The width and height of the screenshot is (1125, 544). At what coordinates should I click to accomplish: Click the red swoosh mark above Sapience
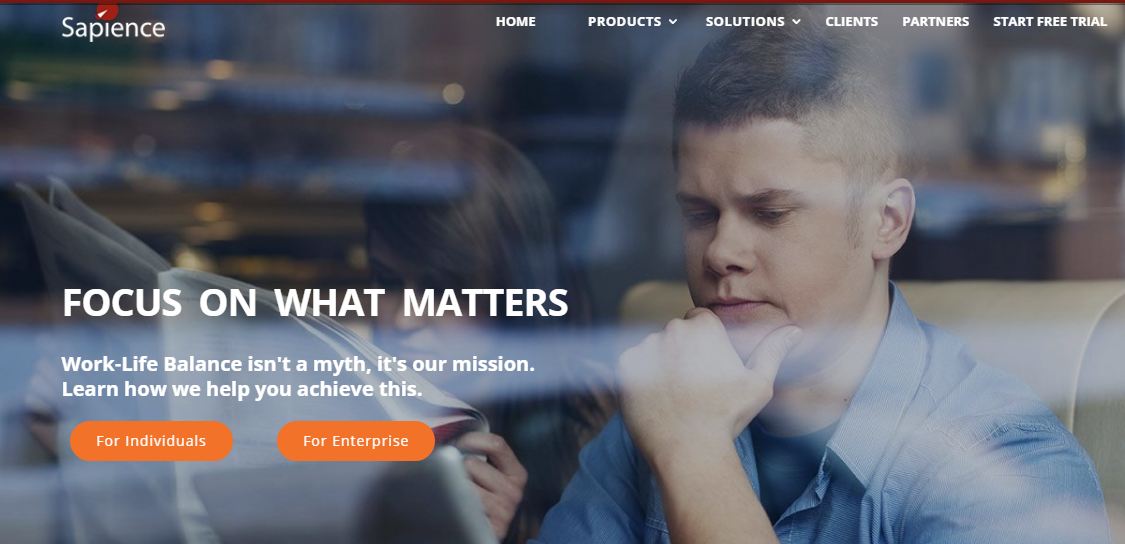(107, 11)
